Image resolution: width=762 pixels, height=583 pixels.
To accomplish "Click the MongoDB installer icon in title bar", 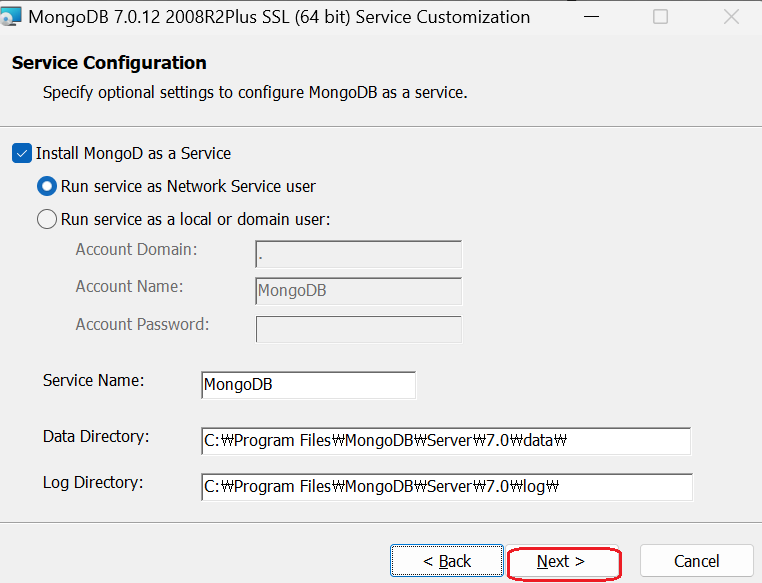I will (10, 17).
